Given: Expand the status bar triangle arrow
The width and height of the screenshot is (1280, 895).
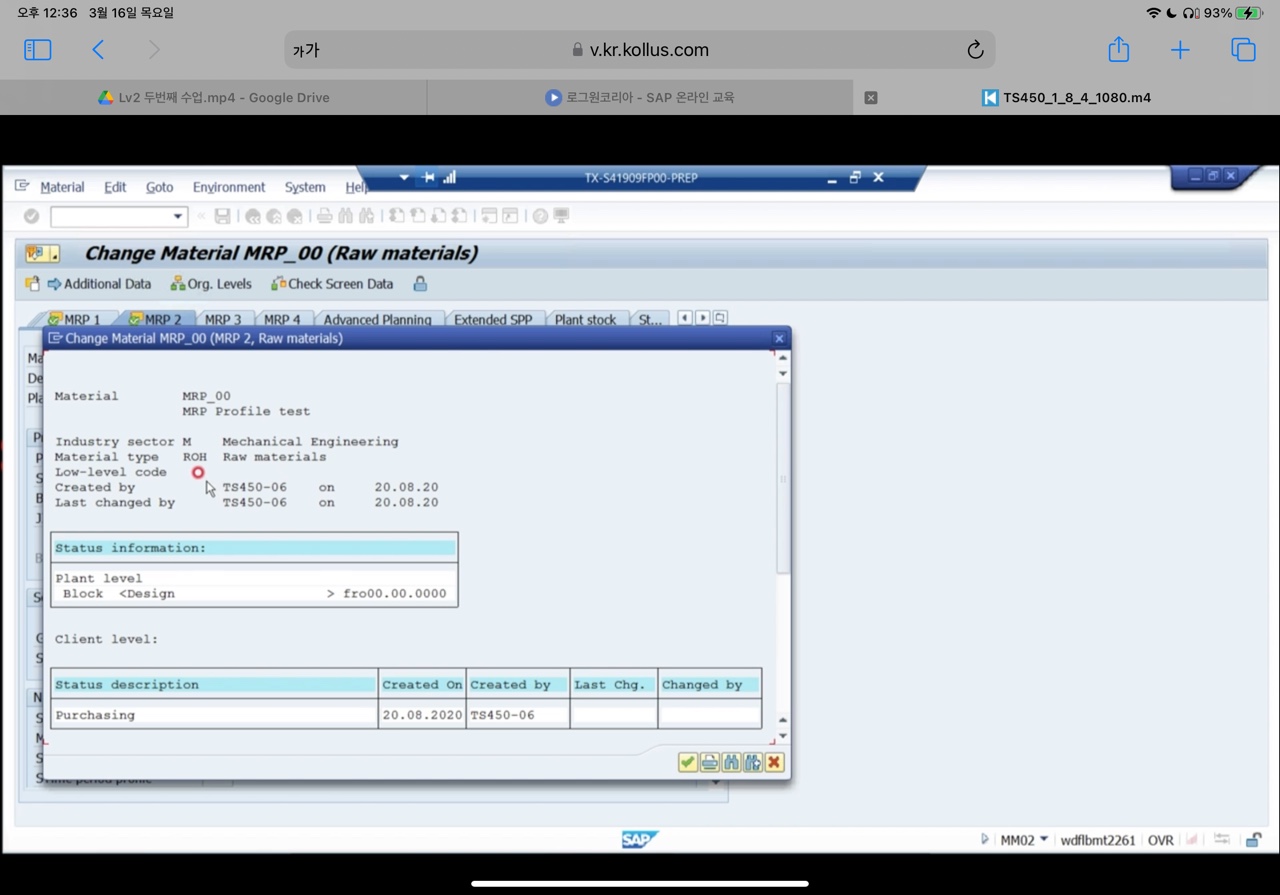Looking at the screenshot, I should [x=985, y=840].
